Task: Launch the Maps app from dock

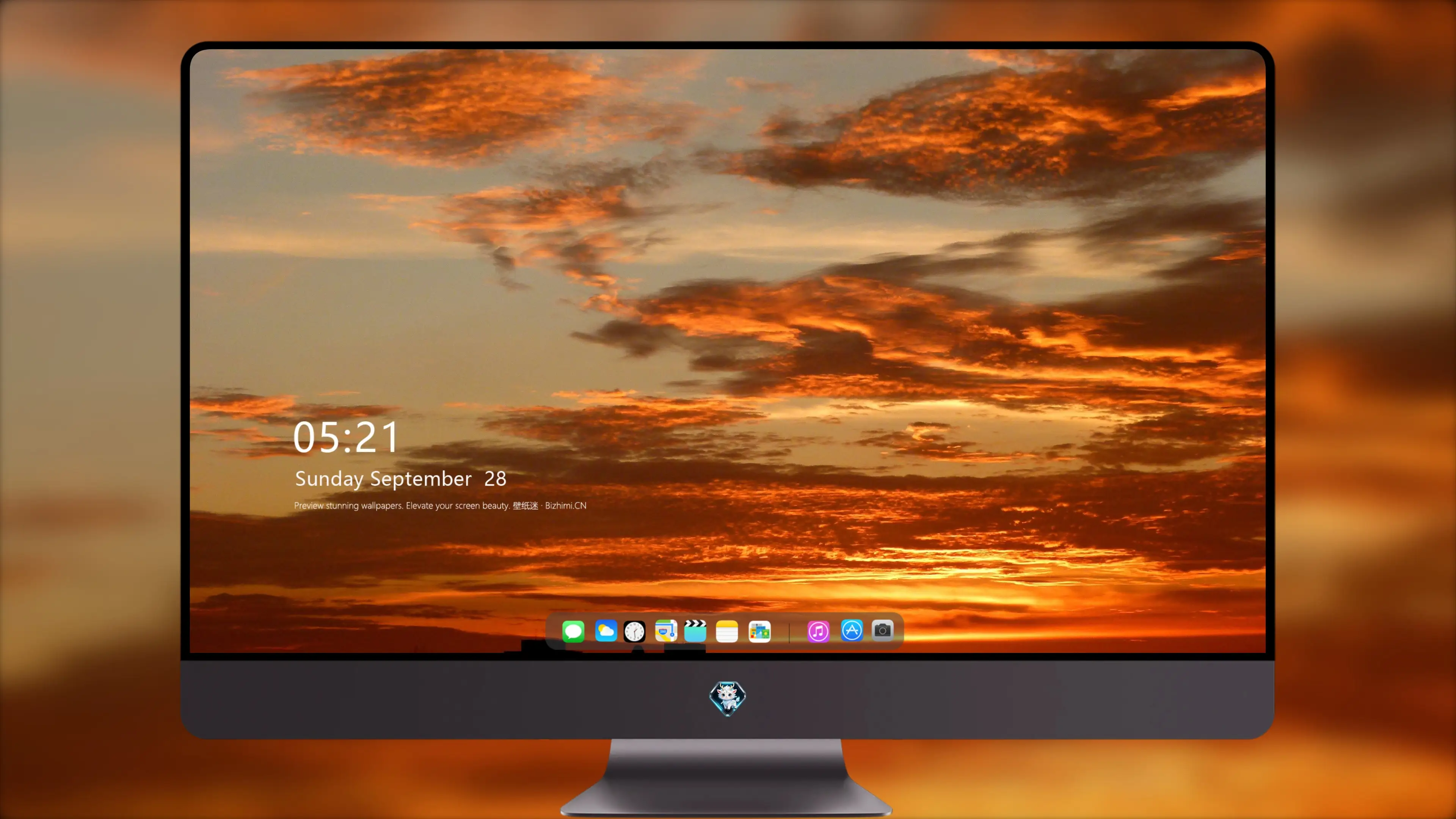Action: (x=666, y=631)
